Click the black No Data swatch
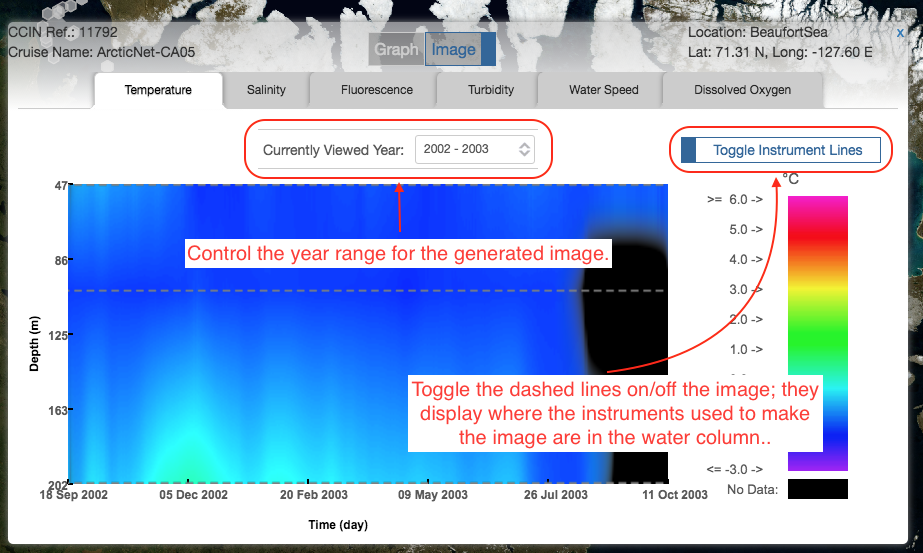The height and width of the screenshot is (553, 923). tap(817, 489)
